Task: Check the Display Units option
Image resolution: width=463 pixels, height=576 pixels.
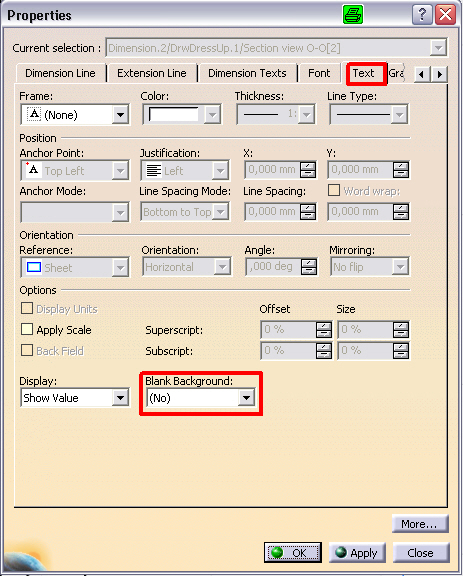Action: [x=27, y=308]
